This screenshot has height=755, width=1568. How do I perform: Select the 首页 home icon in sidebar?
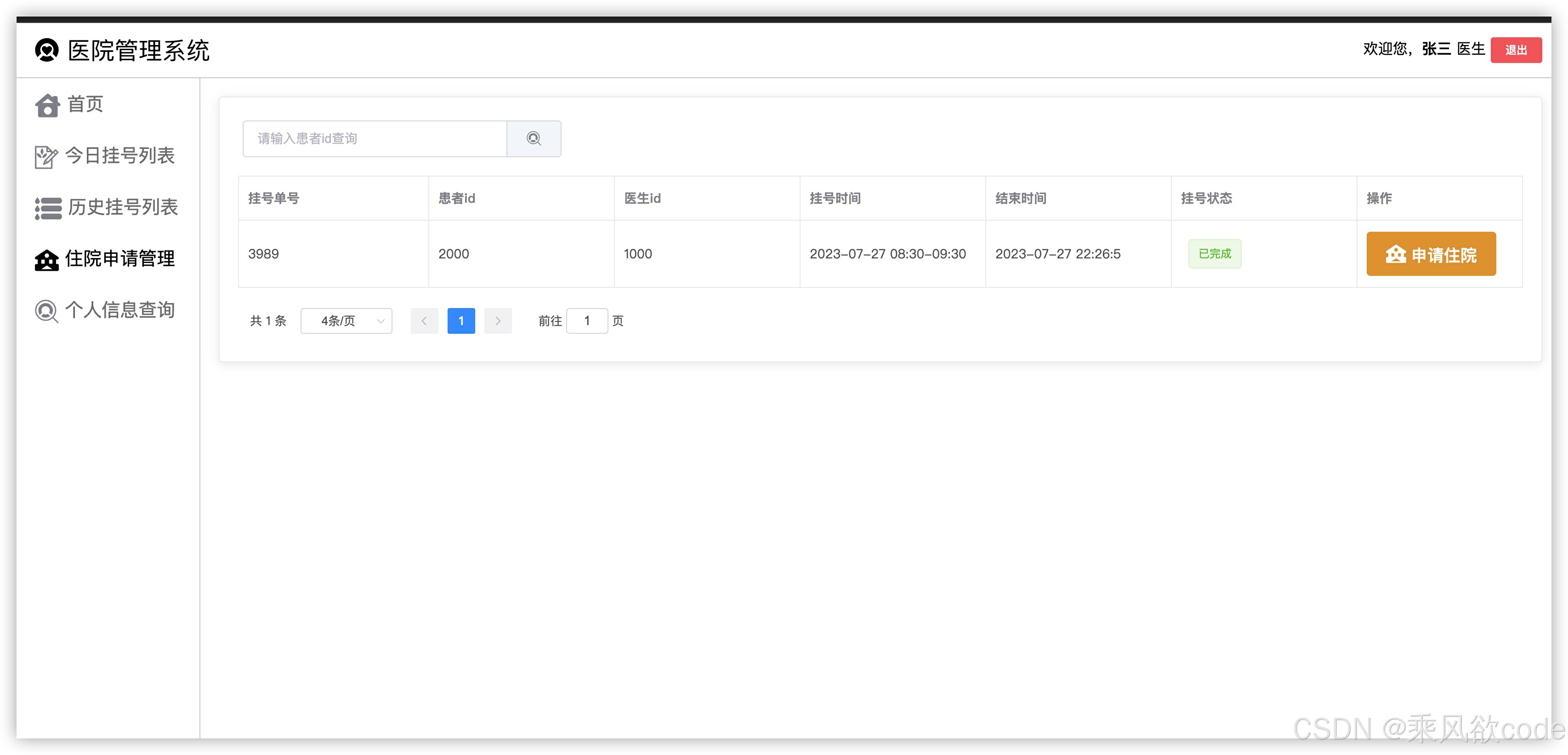point(47,105)
